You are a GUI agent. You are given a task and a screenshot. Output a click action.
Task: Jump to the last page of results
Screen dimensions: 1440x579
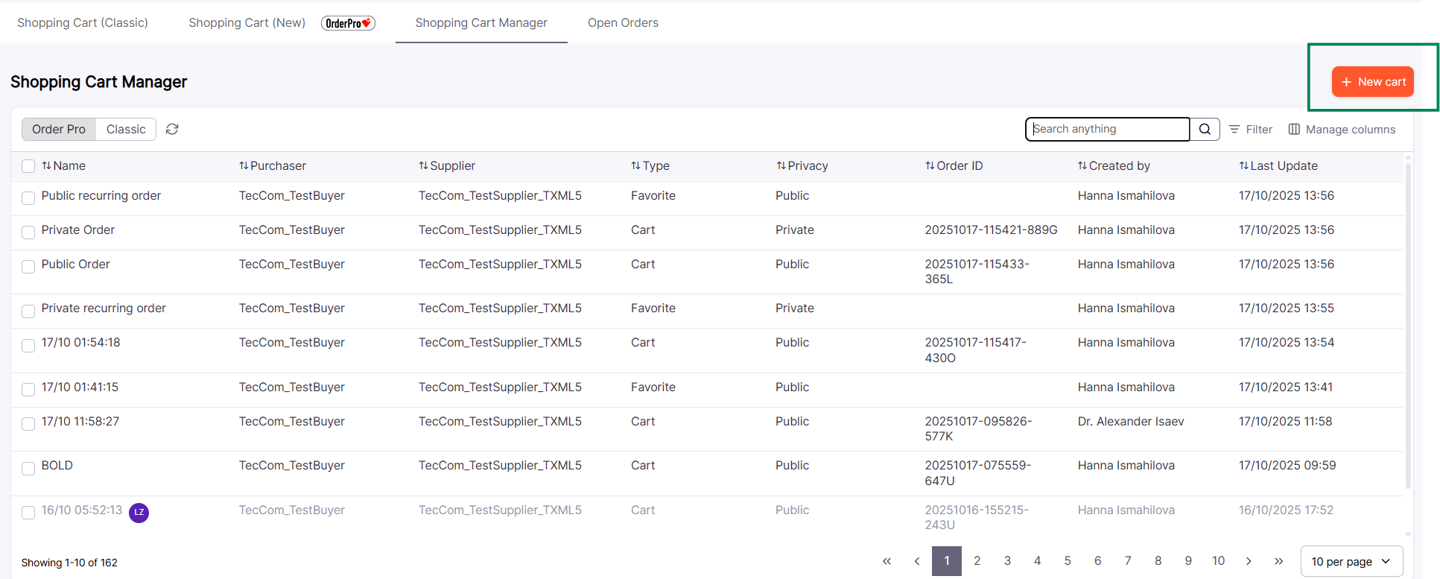tap(1278, 561)
